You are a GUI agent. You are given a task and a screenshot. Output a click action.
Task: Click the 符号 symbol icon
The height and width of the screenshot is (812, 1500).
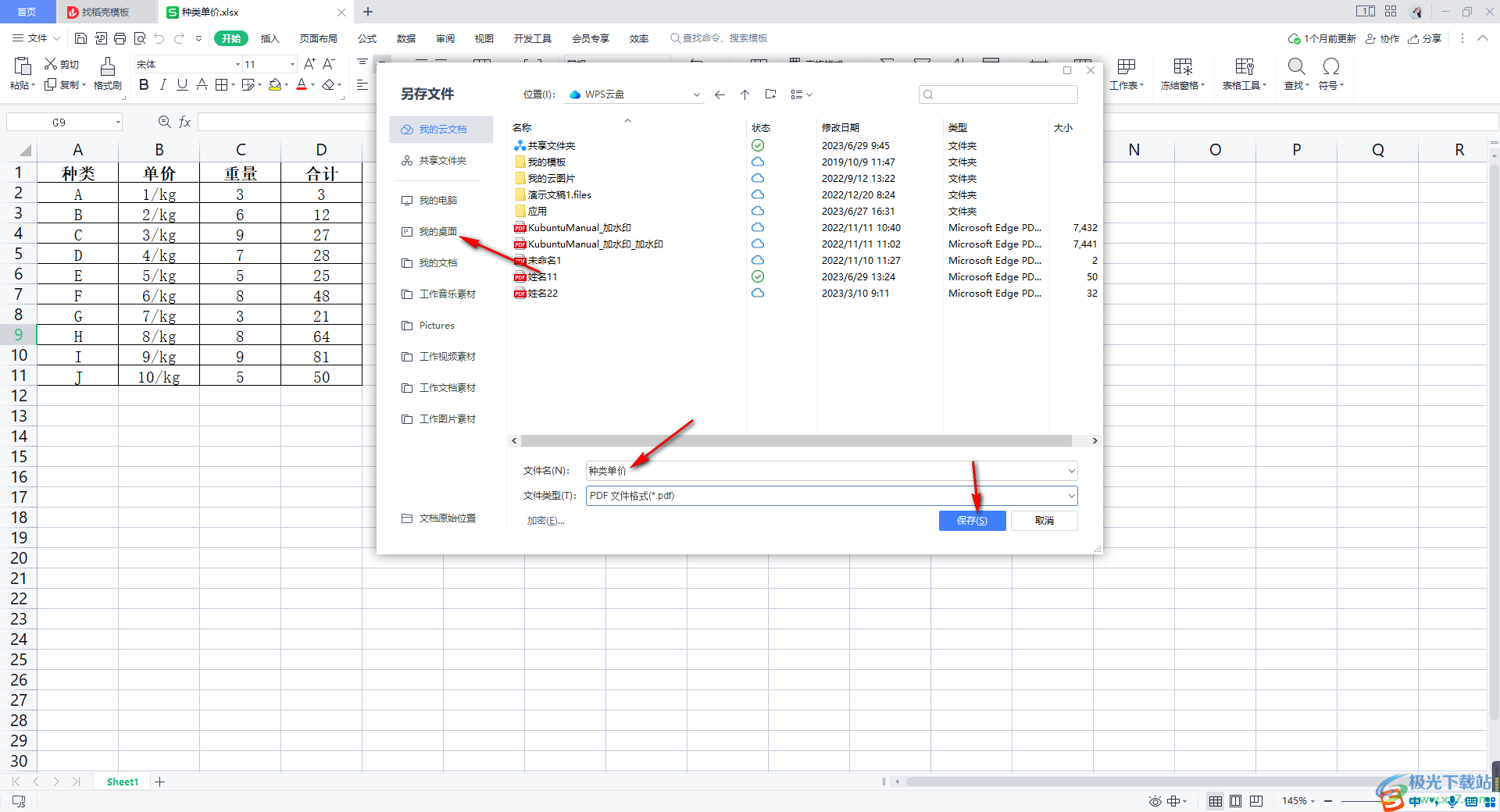(x=1331, y=66)
